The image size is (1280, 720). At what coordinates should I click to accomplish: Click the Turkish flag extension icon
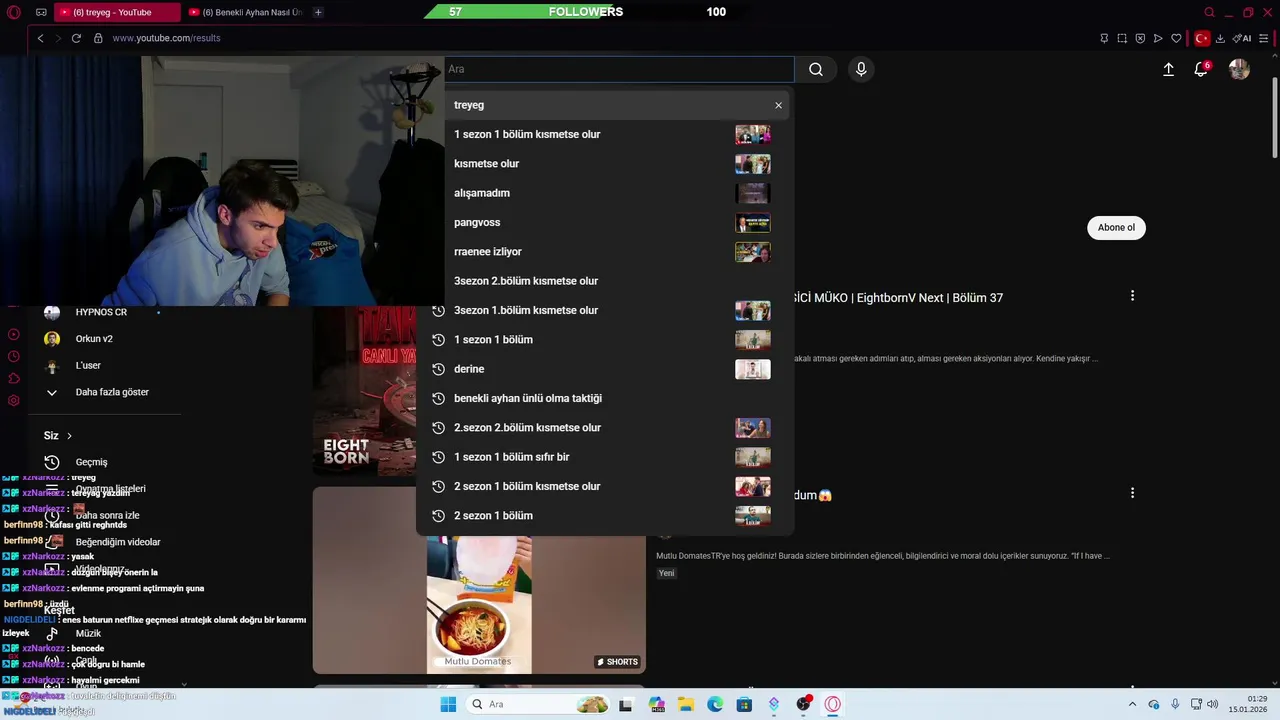pos(1202,38)
